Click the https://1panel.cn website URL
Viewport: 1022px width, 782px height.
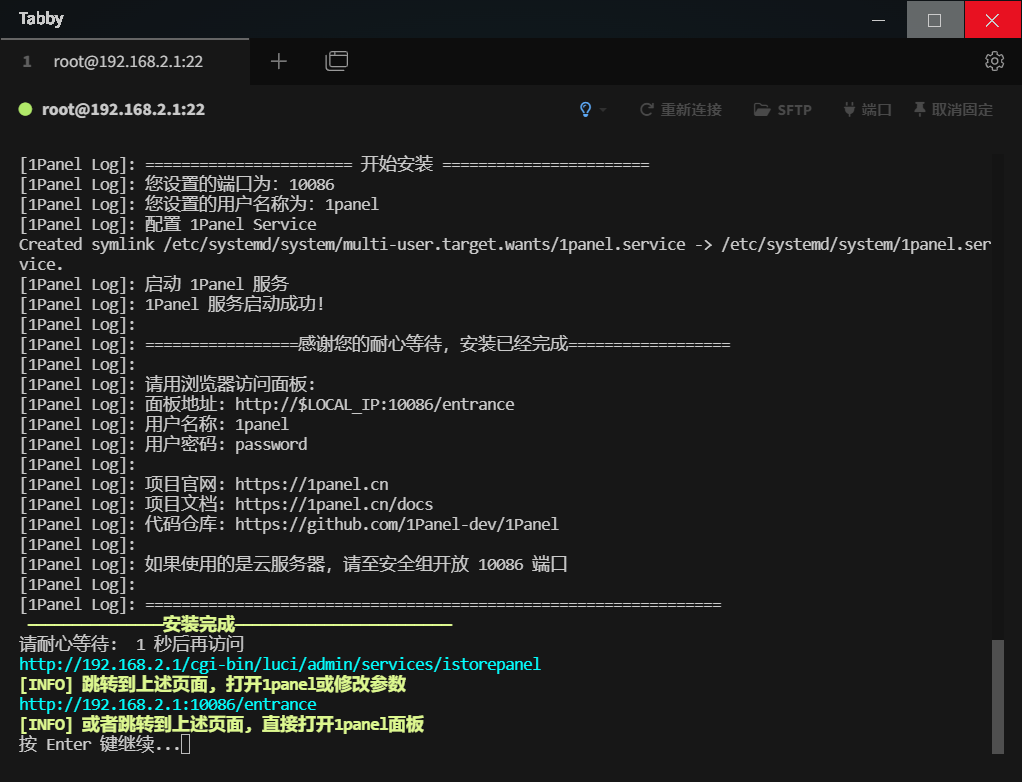(312, 484)
